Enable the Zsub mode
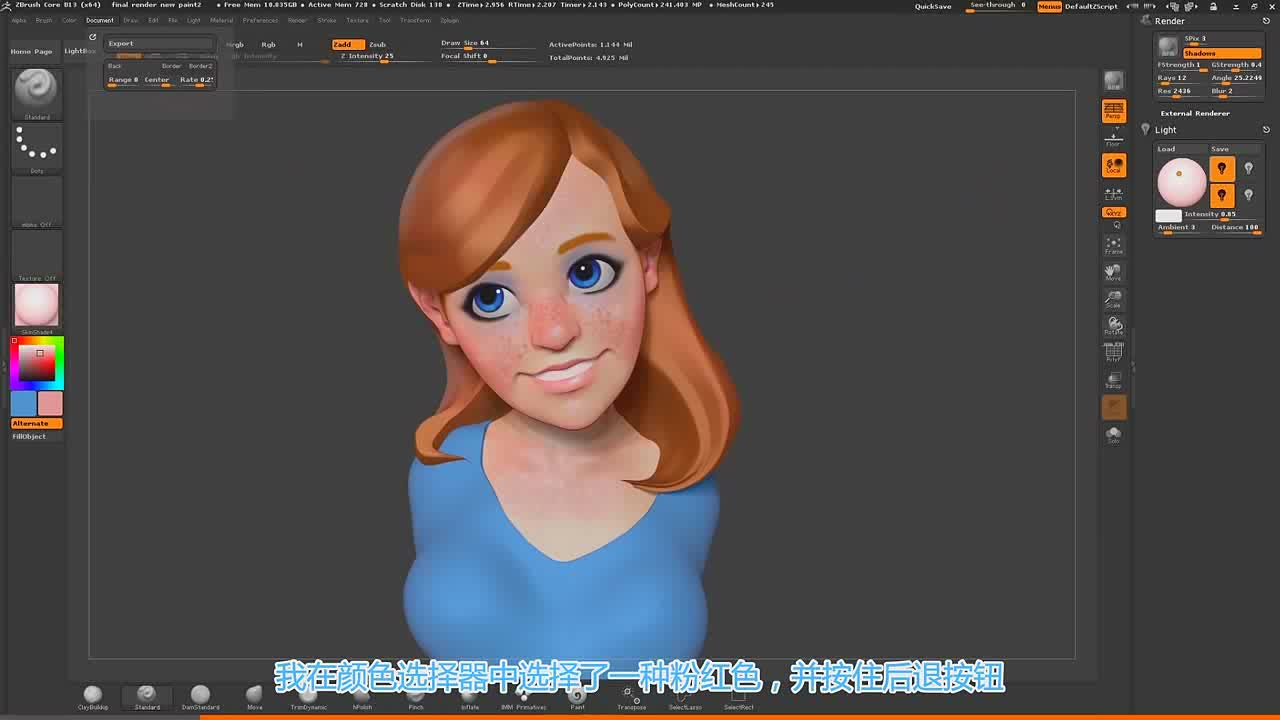The image size is (1280, 720). click(x=377, y=44)
